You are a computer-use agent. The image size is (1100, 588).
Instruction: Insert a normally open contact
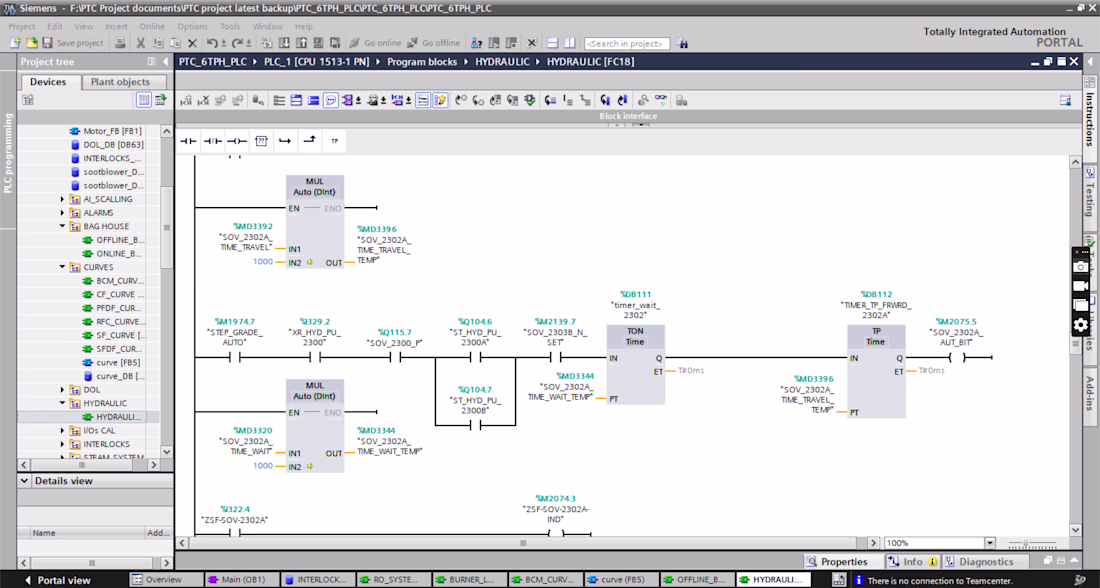tap(188, 141)
